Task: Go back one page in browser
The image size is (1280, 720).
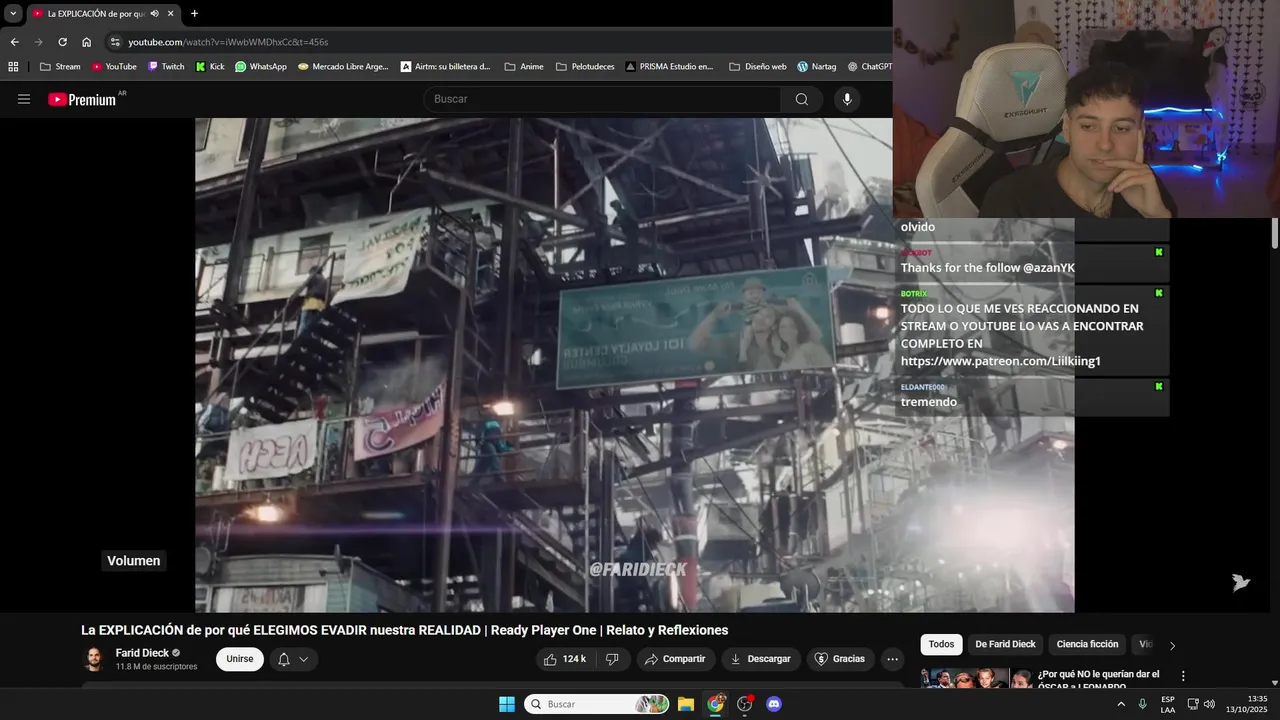Action: pyautogui.click(x=14, y=42)
